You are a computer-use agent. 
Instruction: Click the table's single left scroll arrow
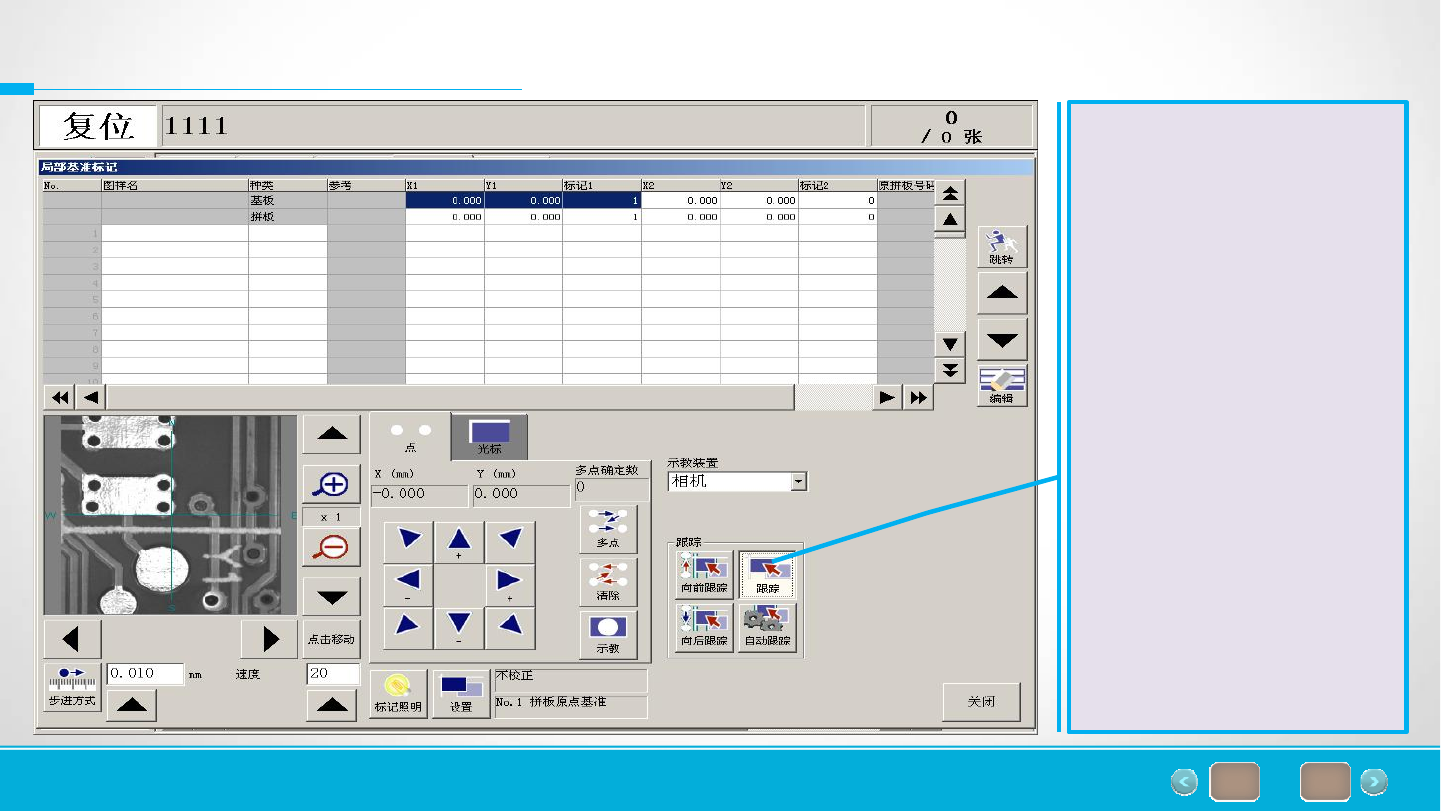coord(91,397)
